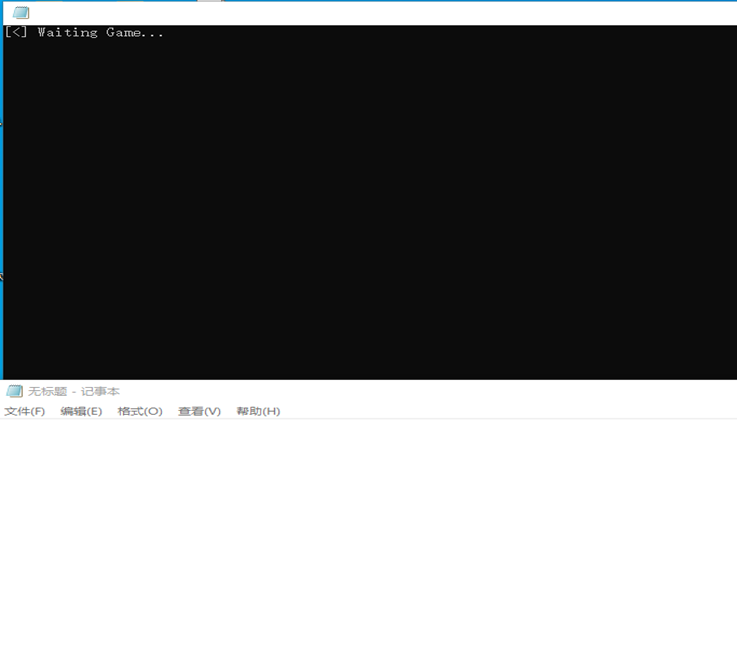Click the console window icon in title bar

coord(20,13)
